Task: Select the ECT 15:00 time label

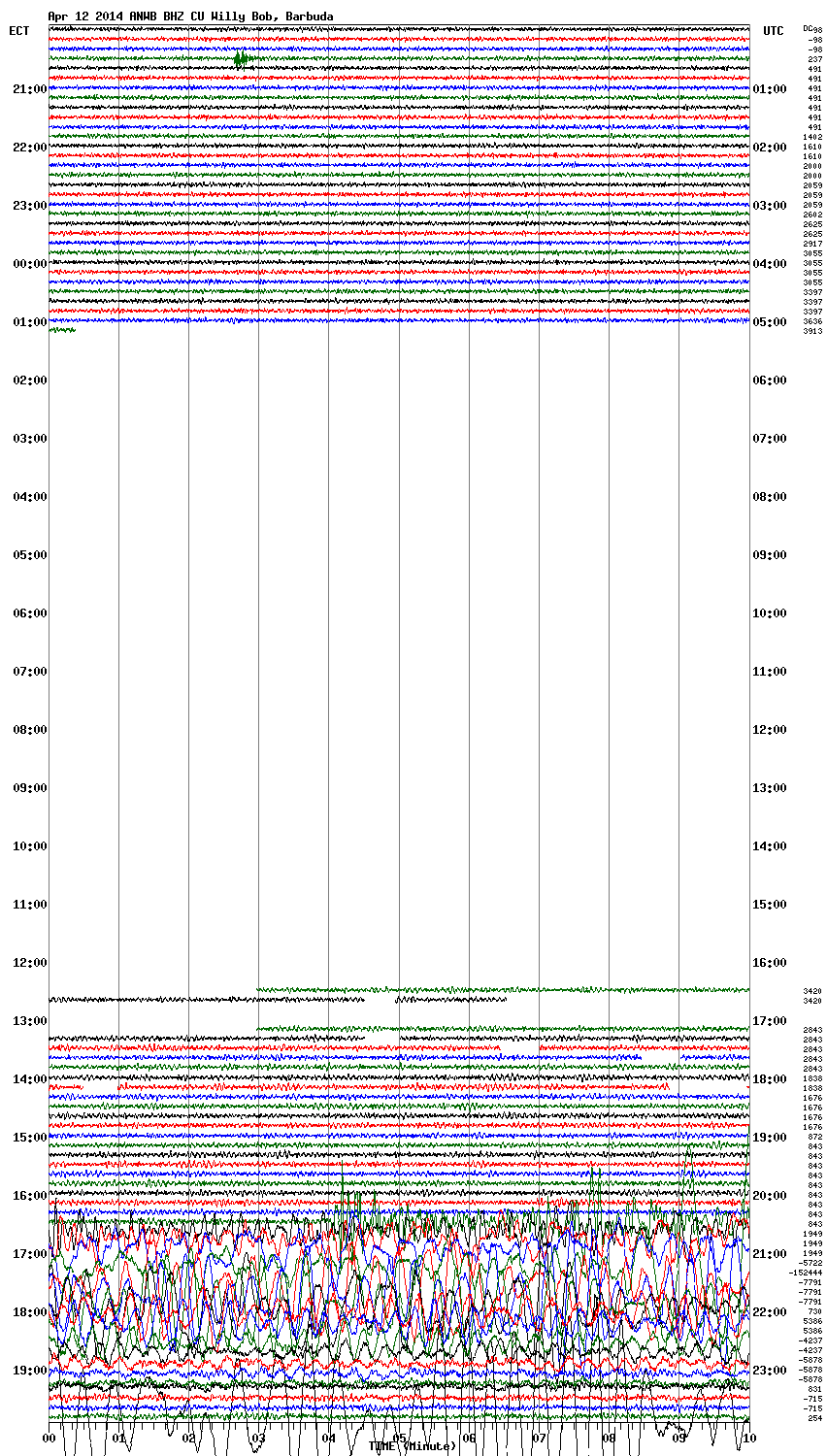Action: (x=30, y=1138)
